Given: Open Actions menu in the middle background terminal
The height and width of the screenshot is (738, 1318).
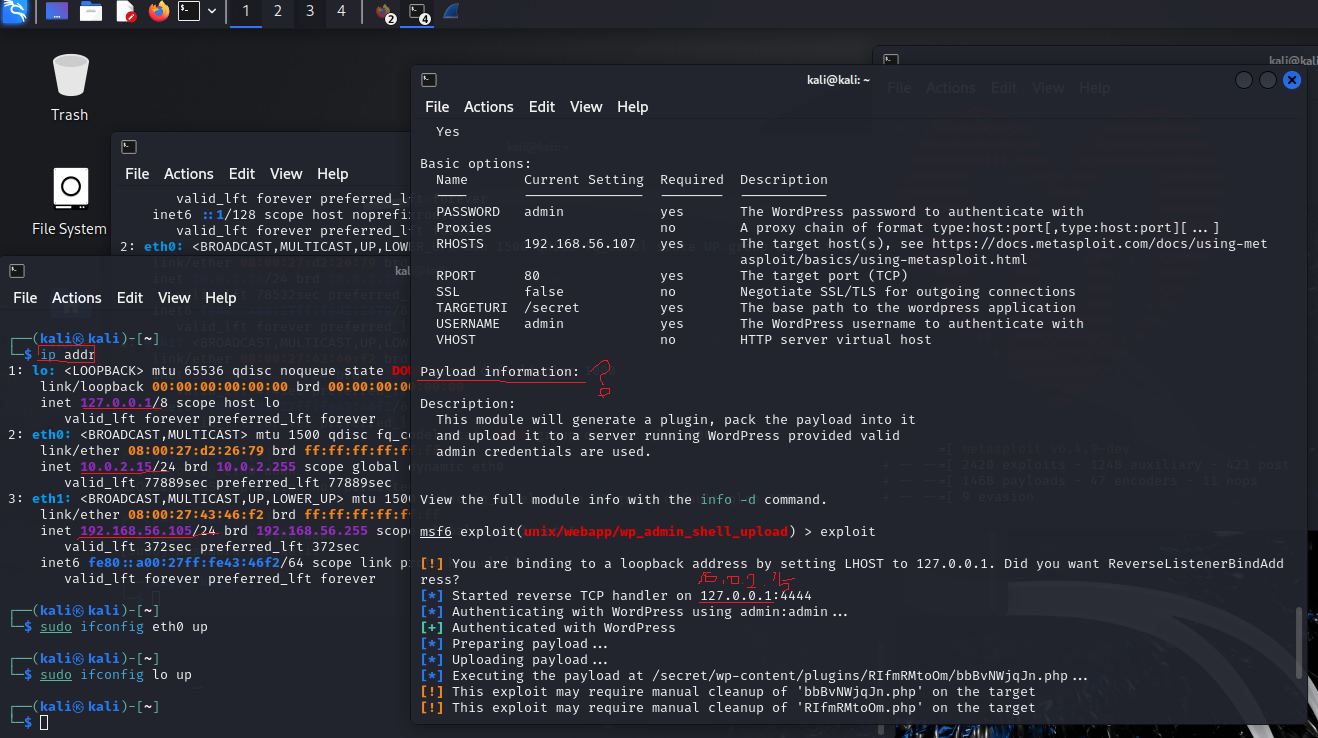Looking at the screenshot, I should click(188, 174).
